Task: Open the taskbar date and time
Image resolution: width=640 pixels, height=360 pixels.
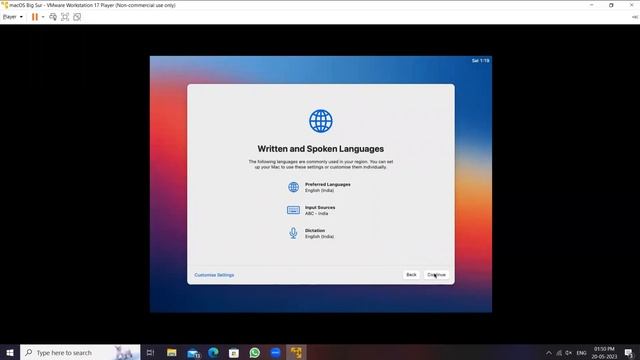Action: point(604,353)
